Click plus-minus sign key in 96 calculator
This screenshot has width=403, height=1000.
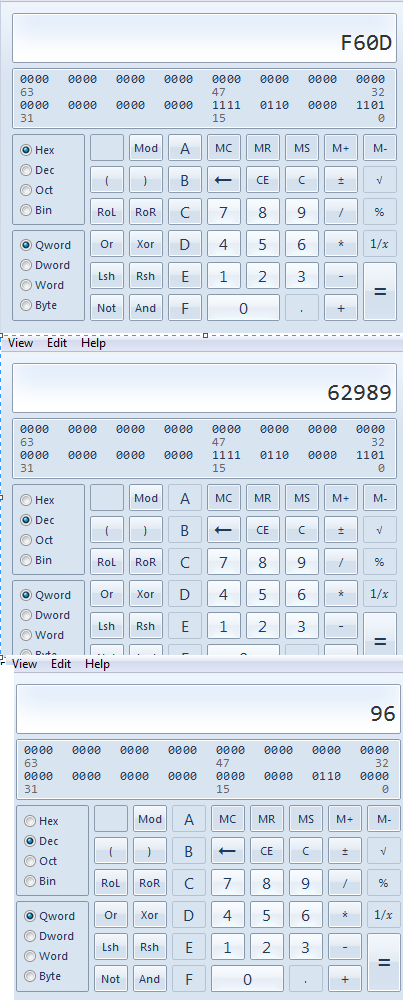coord(344,851)
